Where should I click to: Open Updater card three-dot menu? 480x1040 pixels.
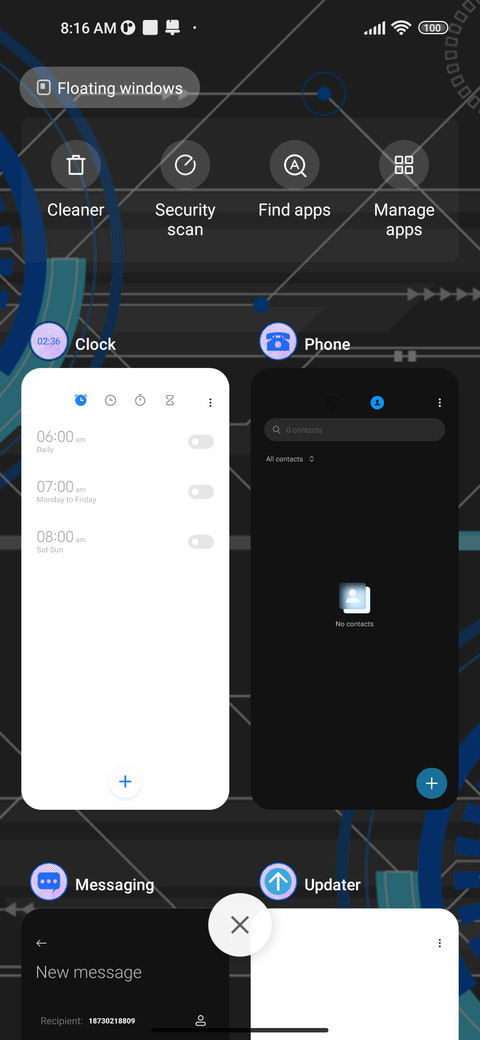tap(440, 942)
